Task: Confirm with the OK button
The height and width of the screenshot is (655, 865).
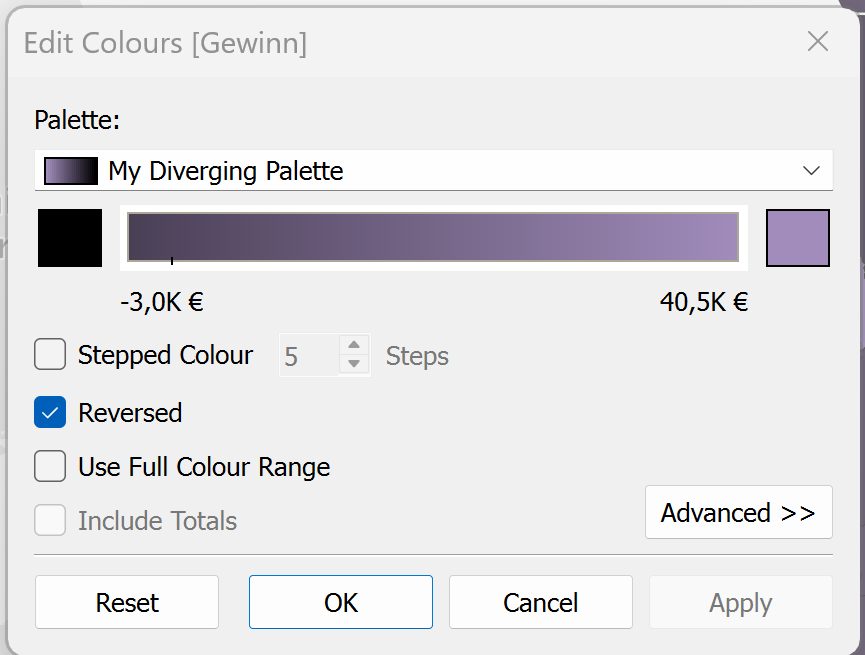Action: (341, 602)
